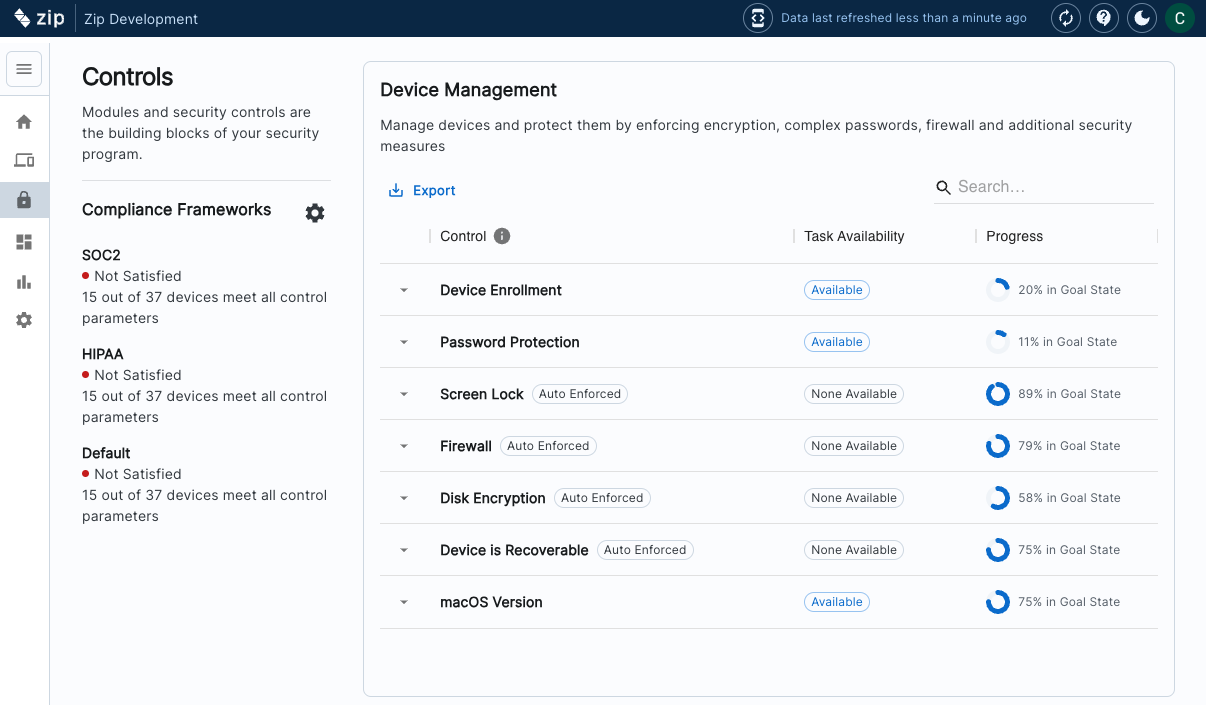Open the help question mark icon

(1104, 18)
